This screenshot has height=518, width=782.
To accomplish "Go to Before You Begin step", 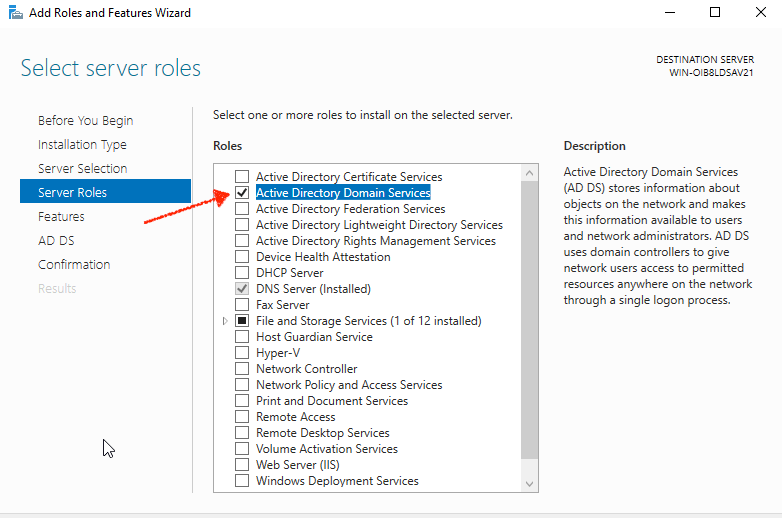I will coord(85,121).
